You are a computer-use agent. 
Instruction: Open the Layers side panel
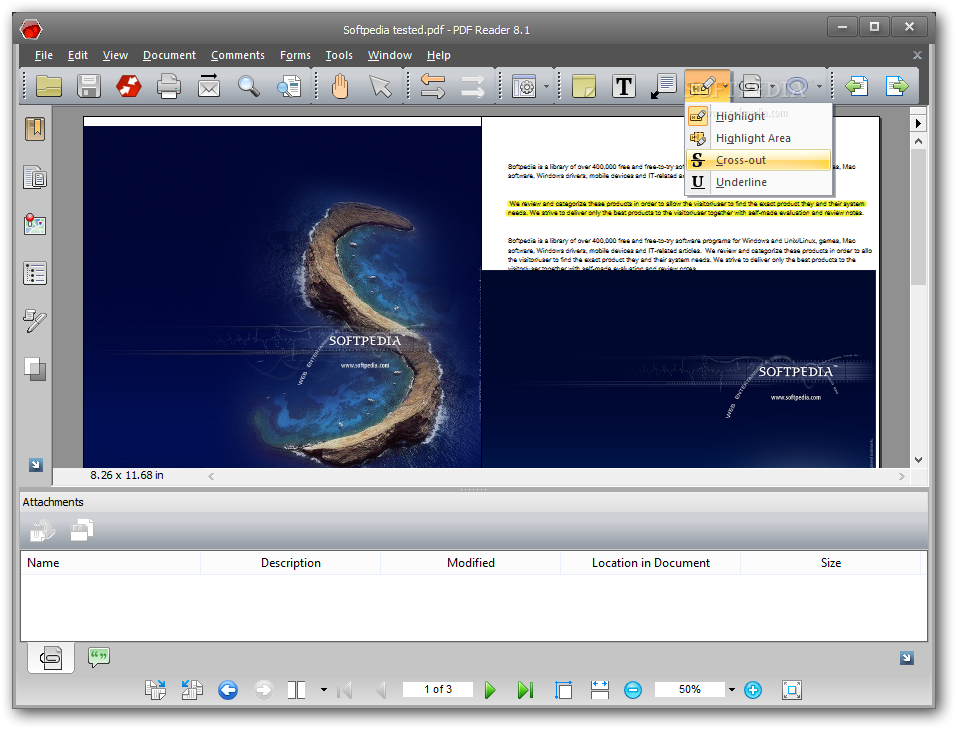pos(35,369)
